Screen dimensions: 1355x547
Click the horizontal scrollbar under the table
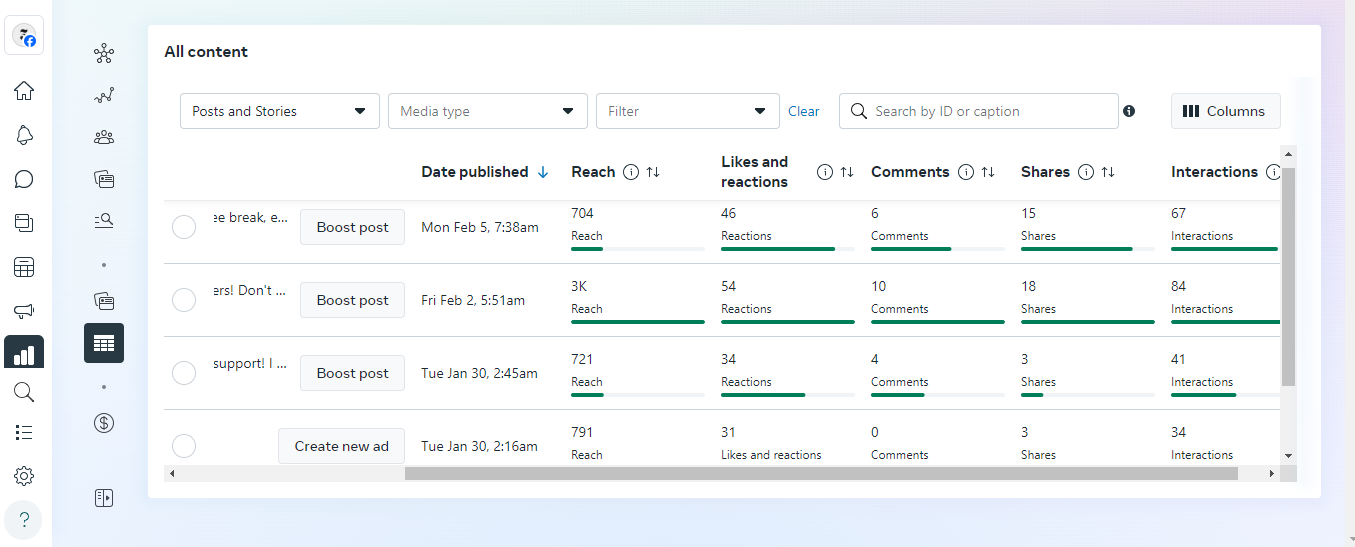[x=820, y=473]
